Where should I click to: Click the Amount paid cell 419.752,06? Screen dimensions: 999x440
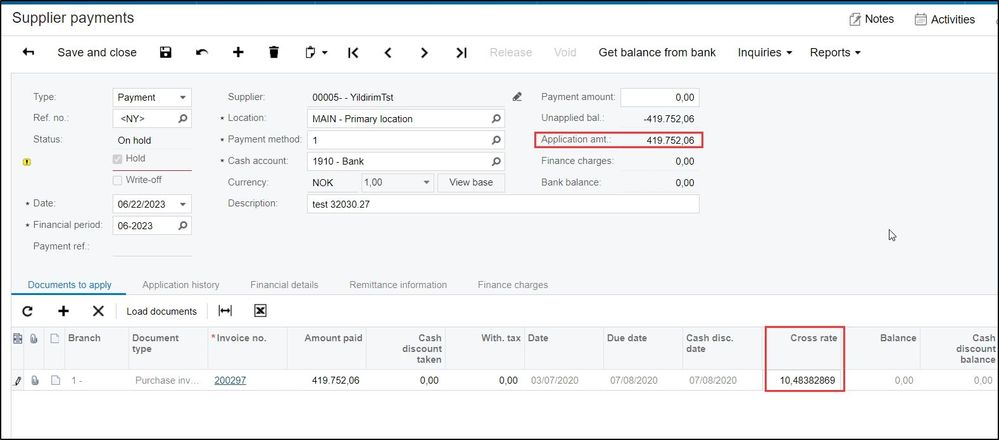tap(326, 381)
